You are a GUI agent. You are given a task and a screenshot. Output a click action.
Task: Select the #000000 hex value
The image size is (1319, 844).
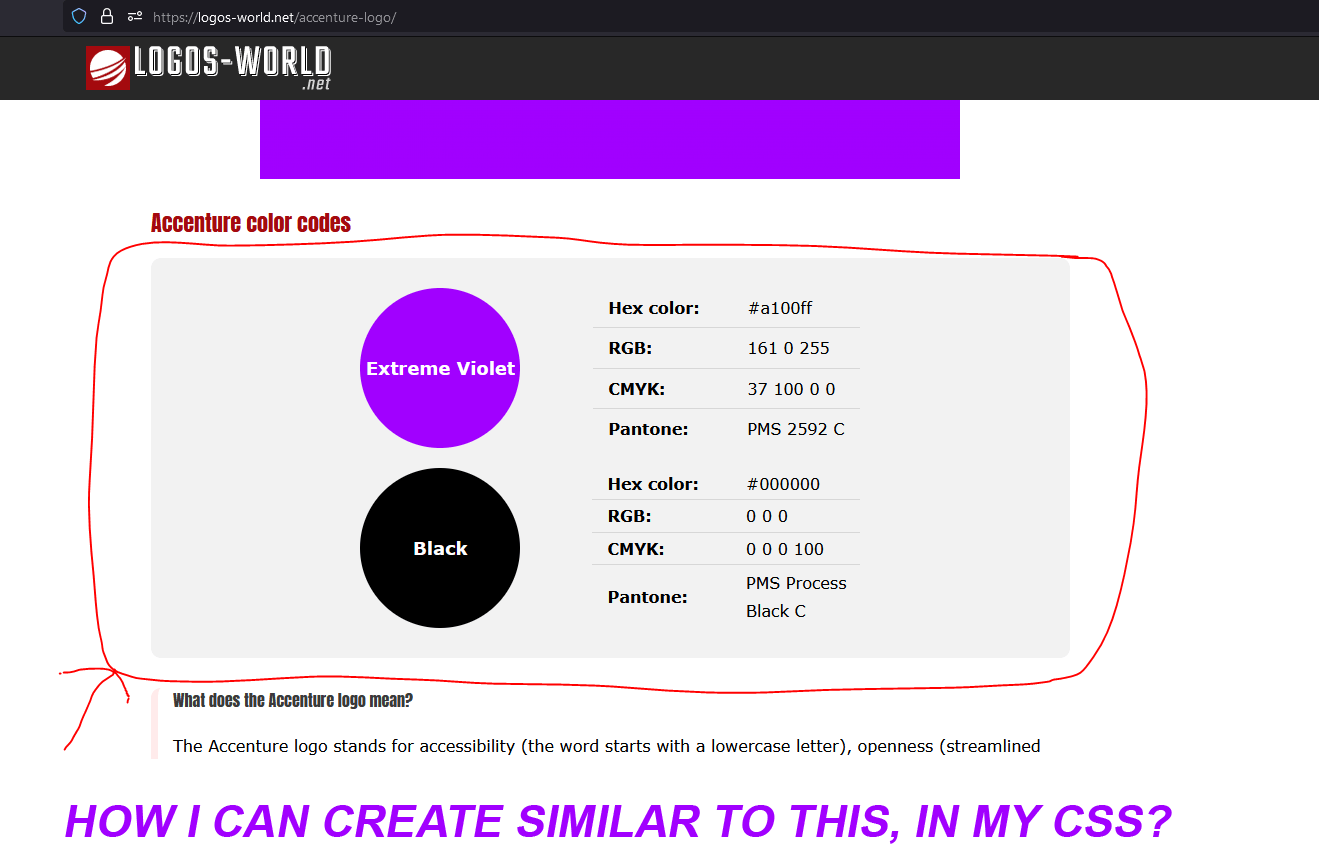pos(783,484)
